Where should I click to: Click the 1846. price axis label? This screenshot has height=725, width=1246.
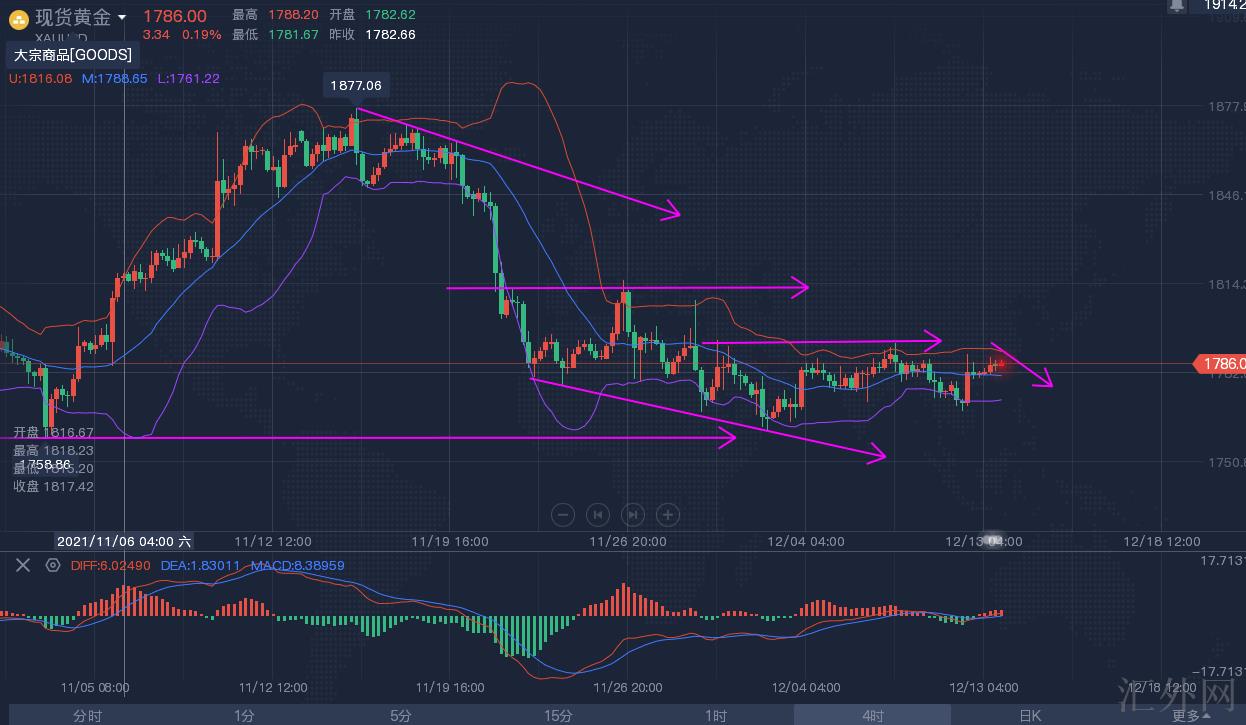(1225, 195)
